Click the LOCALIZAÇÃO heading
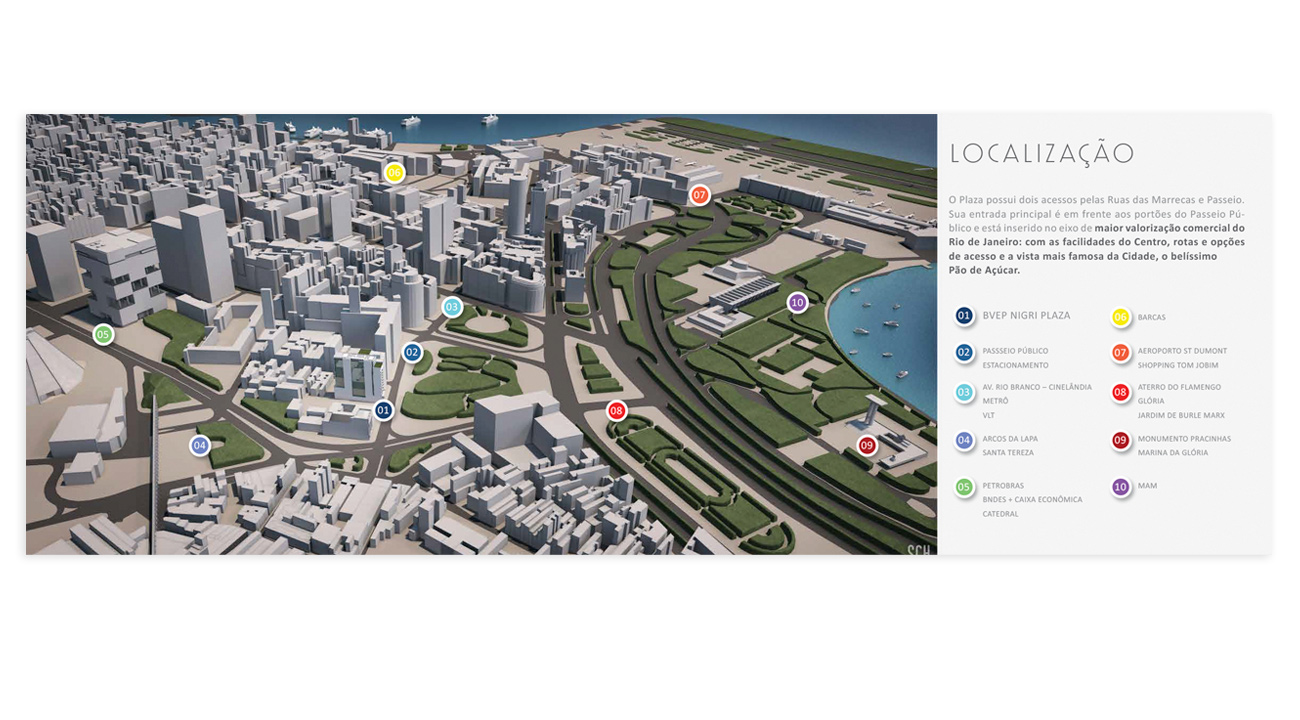Image resolution: width=1300 pixels, height=720 pixels. [x=1042, y=154]
